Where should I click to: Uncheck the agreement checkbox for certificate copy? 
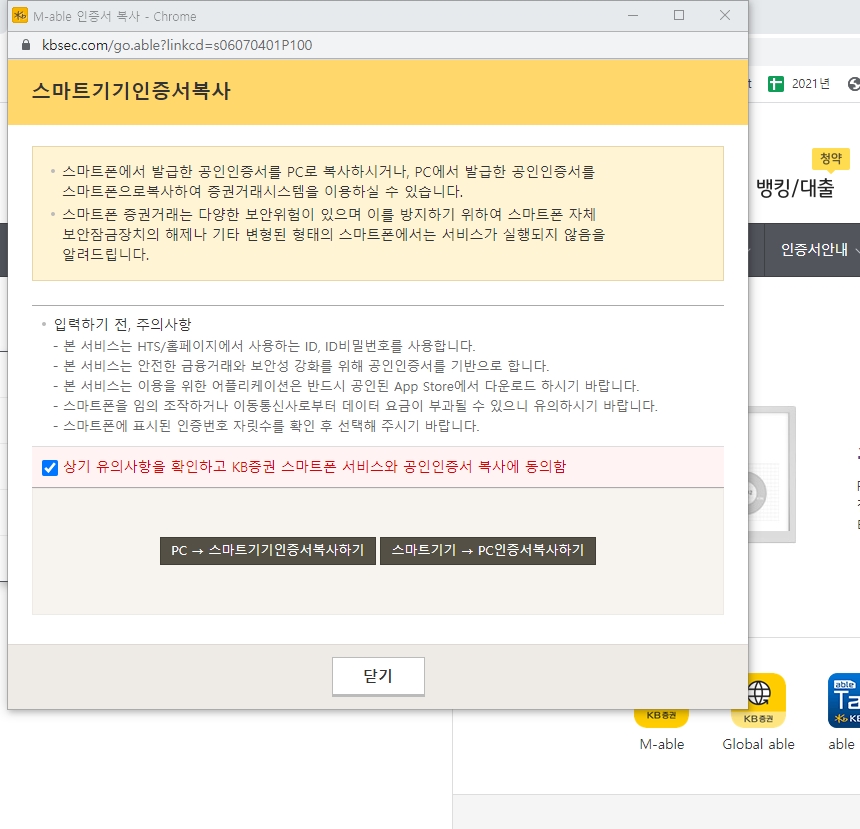pos(50,467)
